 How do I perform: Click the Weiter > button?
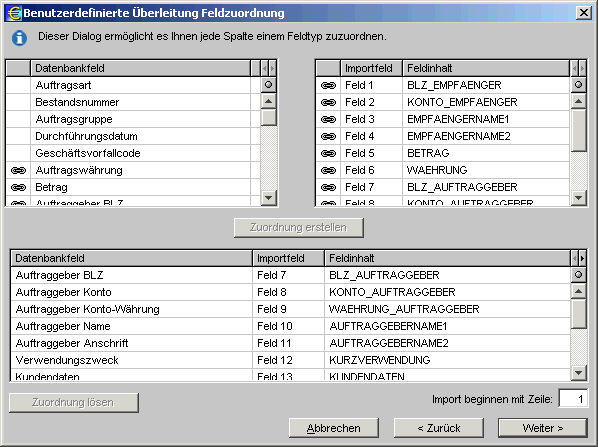click(x=543, y=428)
